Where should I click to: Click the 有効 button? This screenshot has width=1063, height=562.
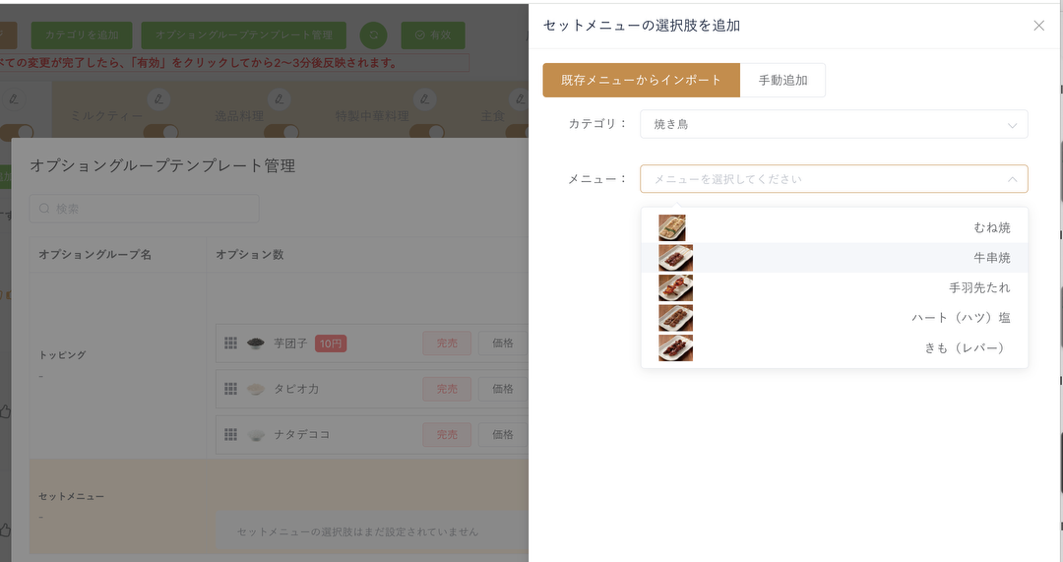point(433,35)
